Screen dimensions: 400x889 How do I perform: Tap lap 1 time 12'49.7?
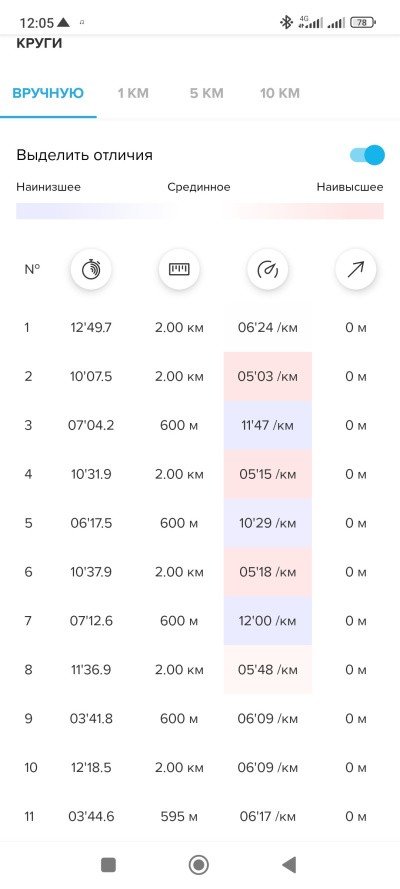(91, 328)
